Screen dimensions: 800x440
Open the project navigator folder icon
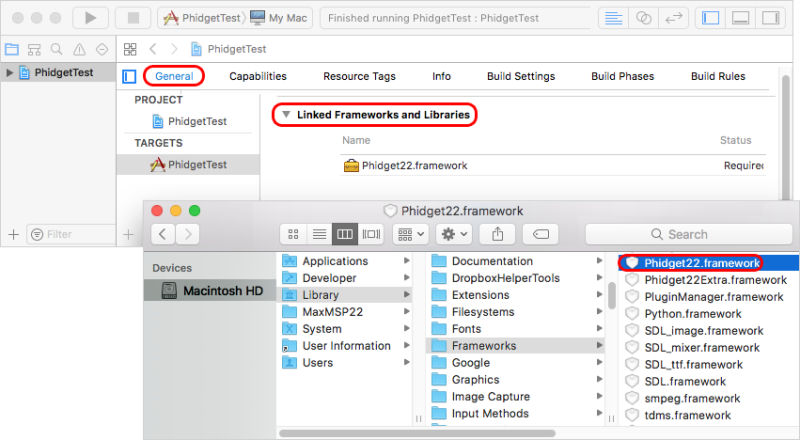[12, 49]
